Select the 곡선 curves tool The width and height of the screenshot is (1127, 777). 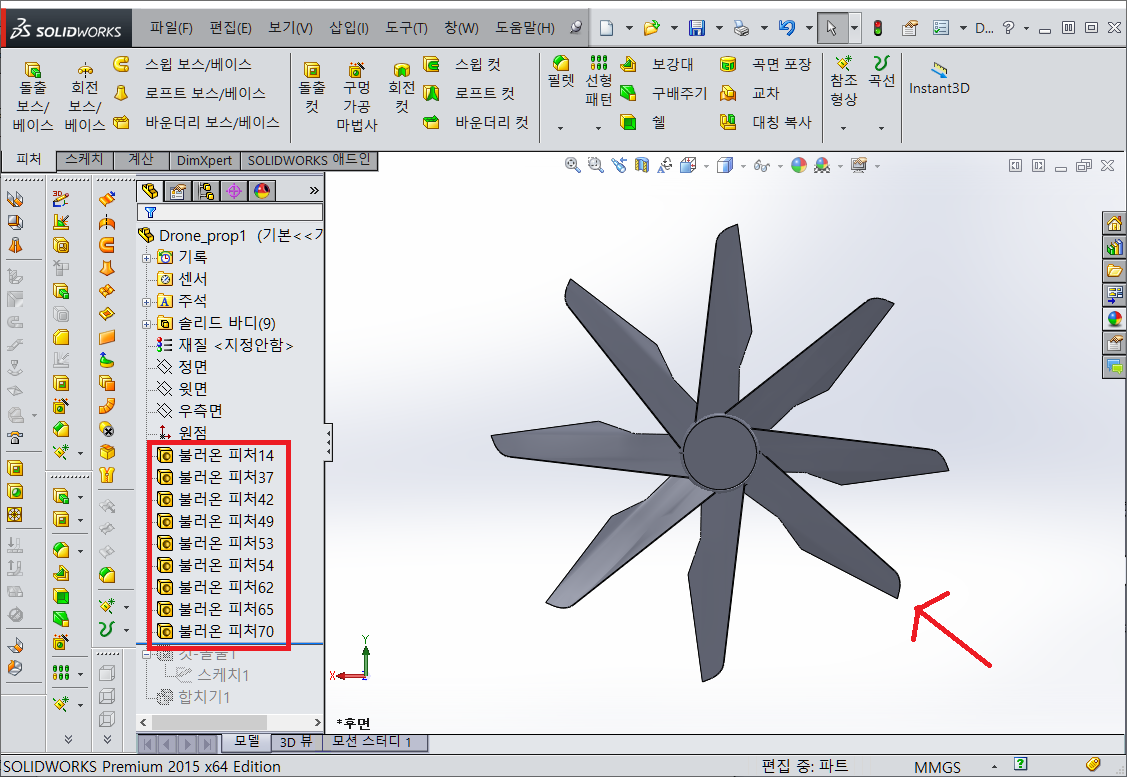tap(881, 71)
